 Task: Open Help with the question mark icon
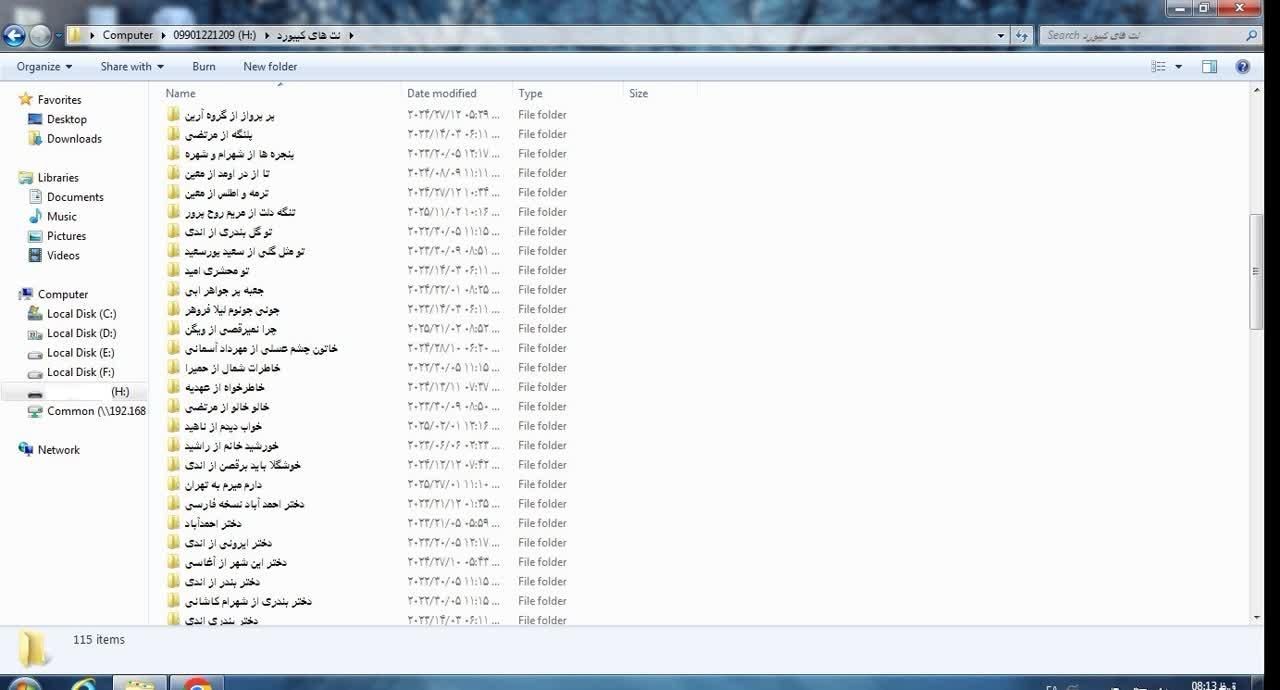coord(1243,67)
